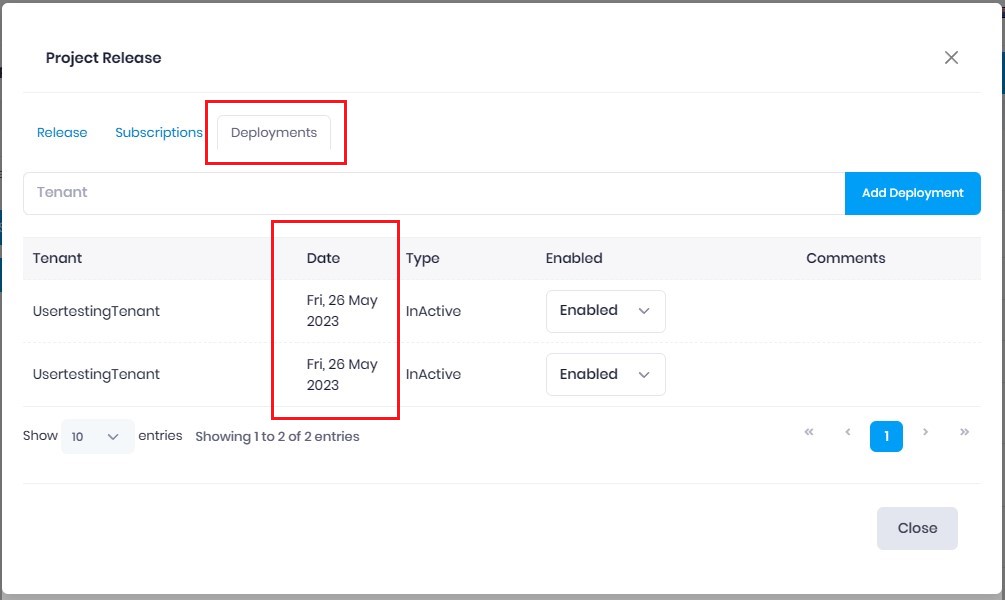Switch to the Release tab
The width and height of the screenshot is (1005, 600).
click(x=62, y=132)
